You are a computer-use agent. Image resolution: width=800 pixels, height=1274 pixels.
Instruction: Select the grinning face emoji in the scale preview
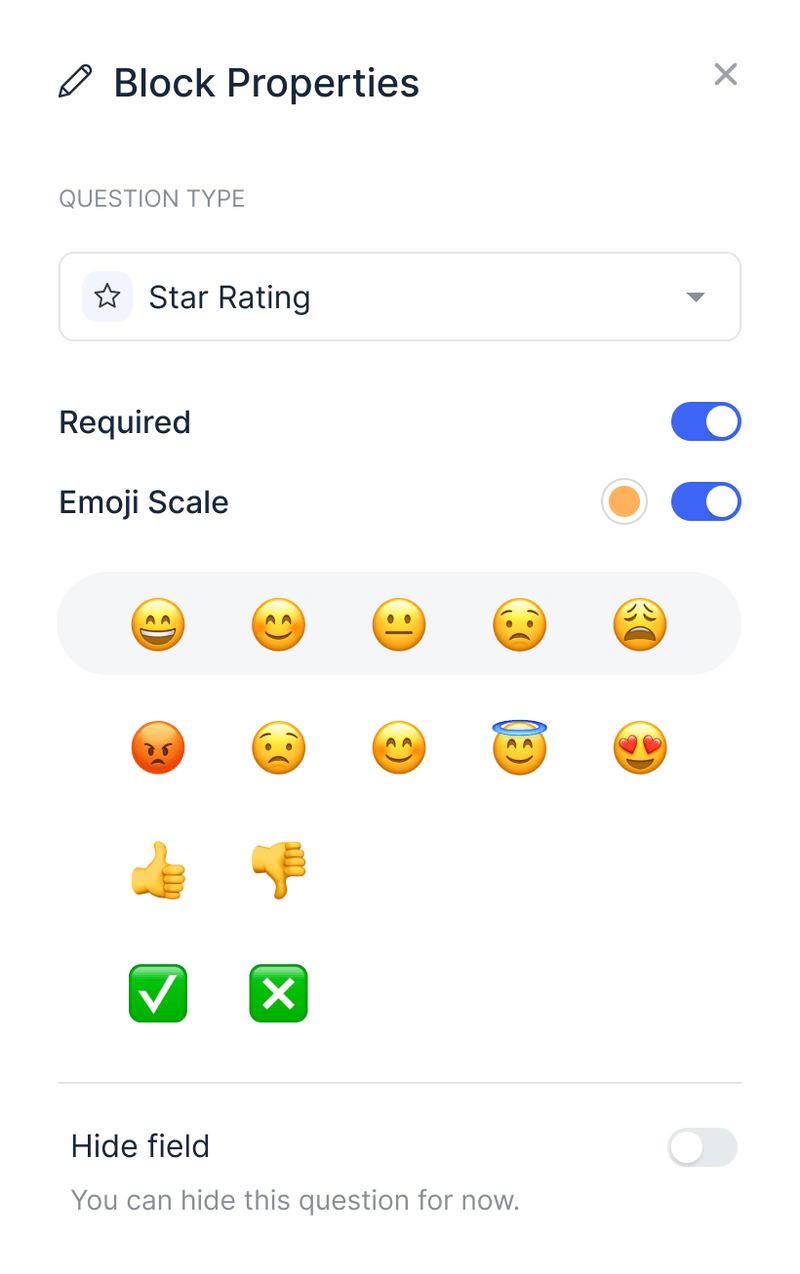158,624
